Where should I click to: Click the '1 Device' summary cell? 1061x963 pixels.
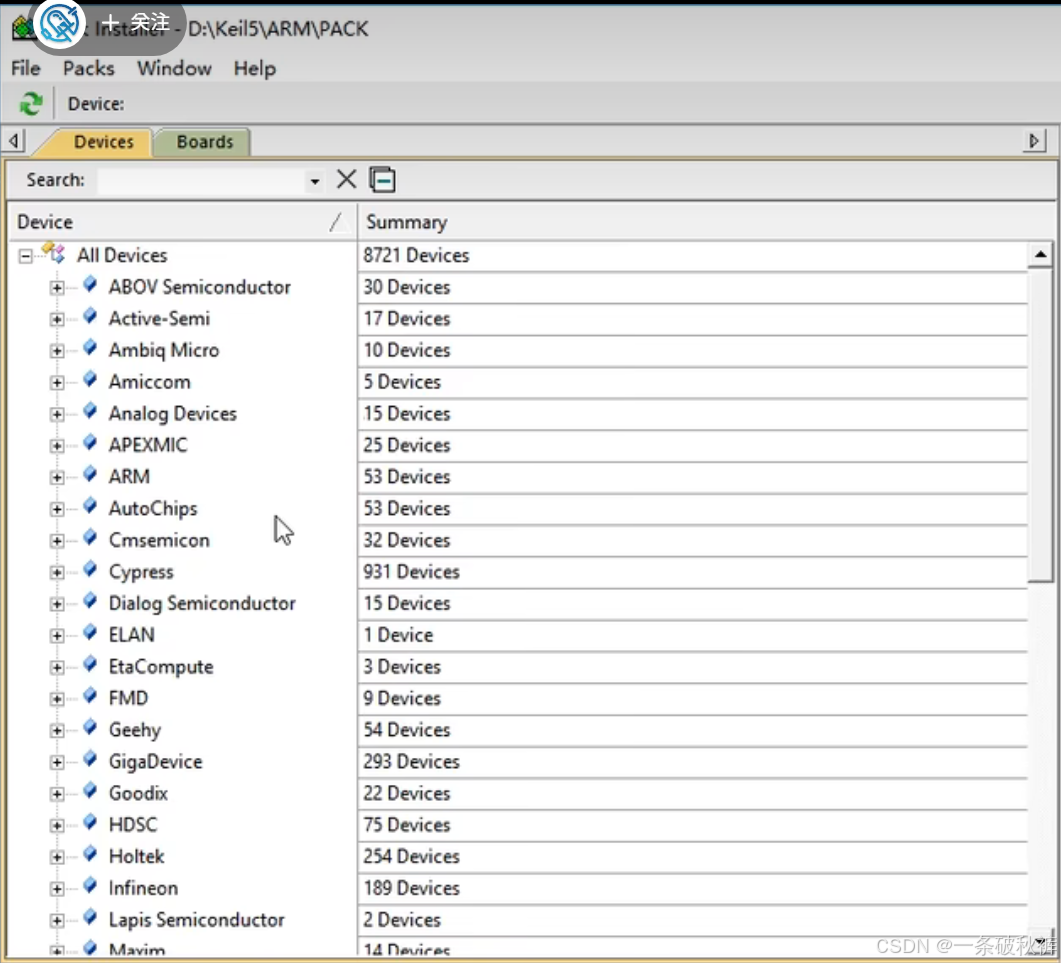693,635
